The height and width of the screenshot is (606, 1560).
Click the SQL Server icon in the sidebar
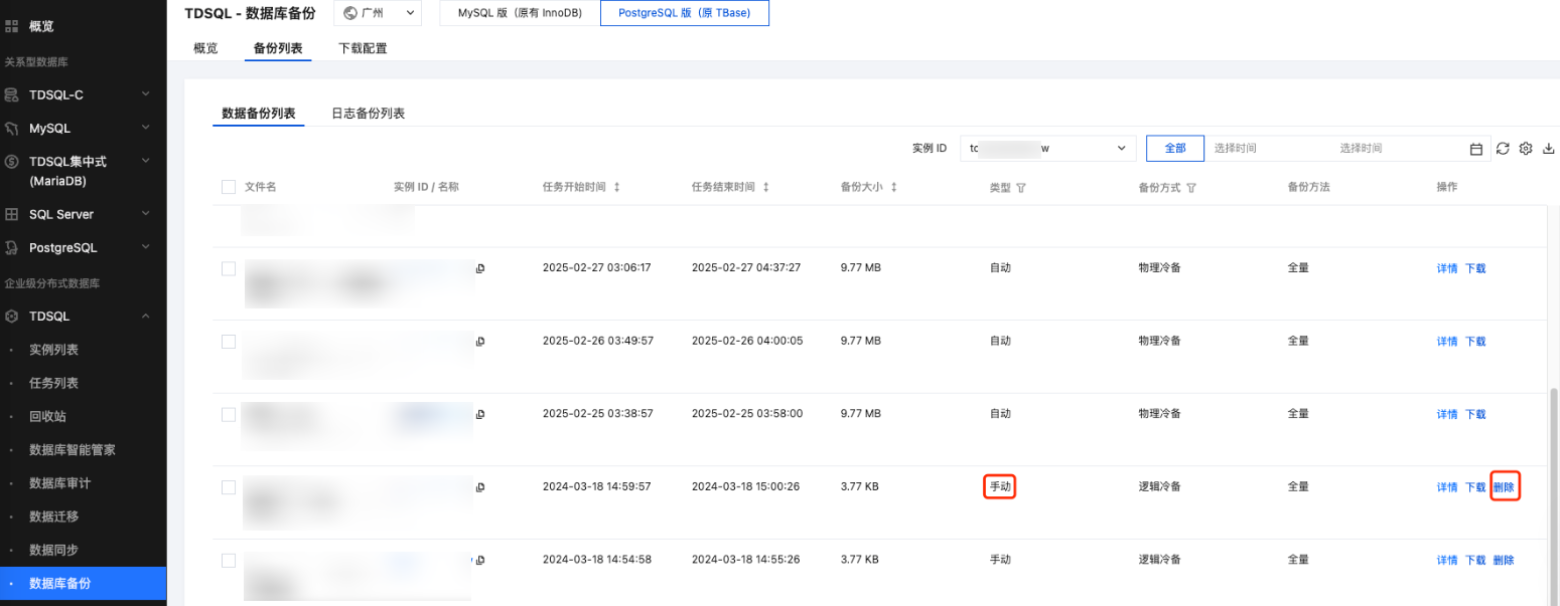point(12,214)
